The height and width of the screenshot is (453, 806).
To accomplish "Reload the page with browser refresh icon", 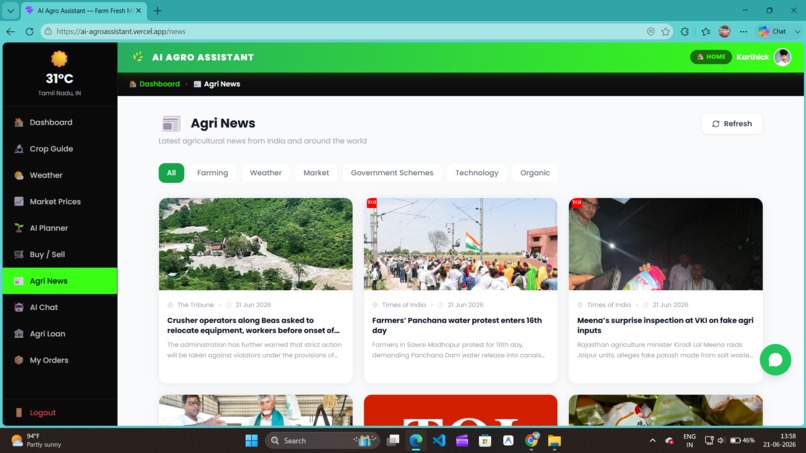I will tap(29, 31).
